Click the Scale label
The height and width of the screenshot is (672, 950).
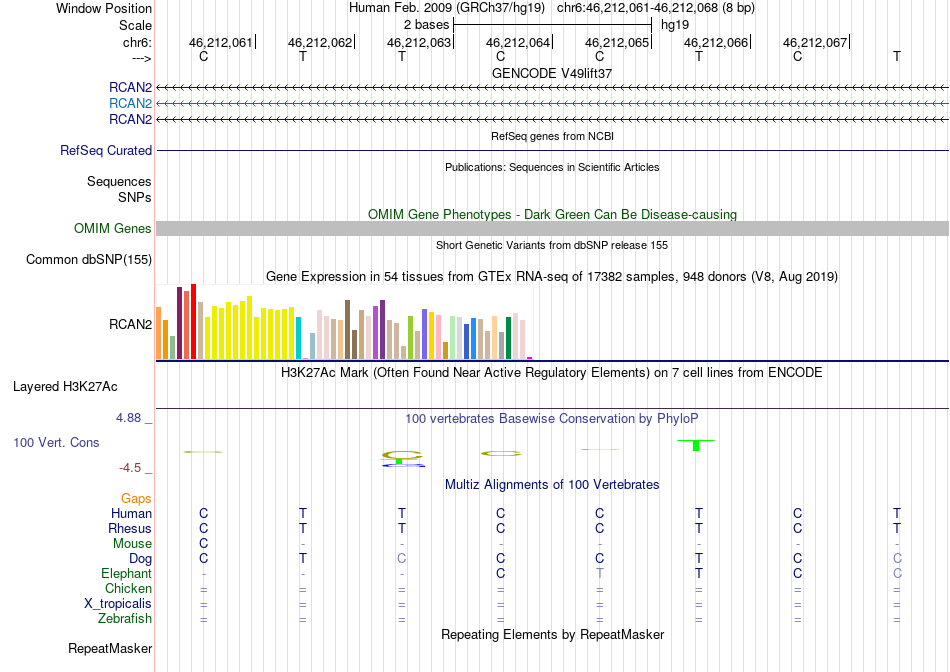[136, 25]
